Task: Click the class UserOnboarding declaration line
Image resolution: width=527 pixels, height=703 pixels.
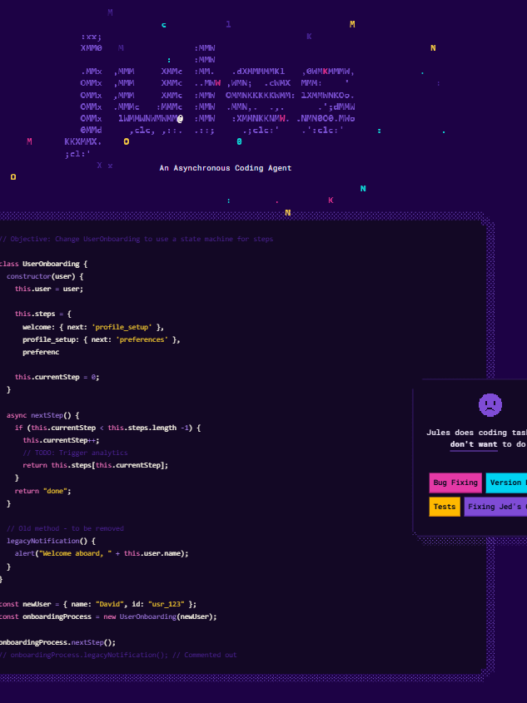Action: pyautogui.click(x=44, y=264)
